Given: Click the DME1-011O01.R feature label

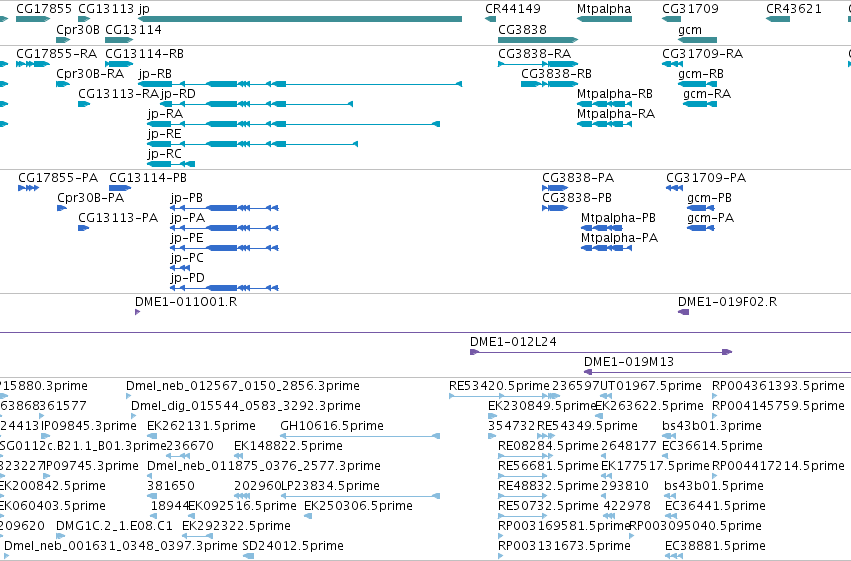Looking at the screenshot, I should [186, 302].
